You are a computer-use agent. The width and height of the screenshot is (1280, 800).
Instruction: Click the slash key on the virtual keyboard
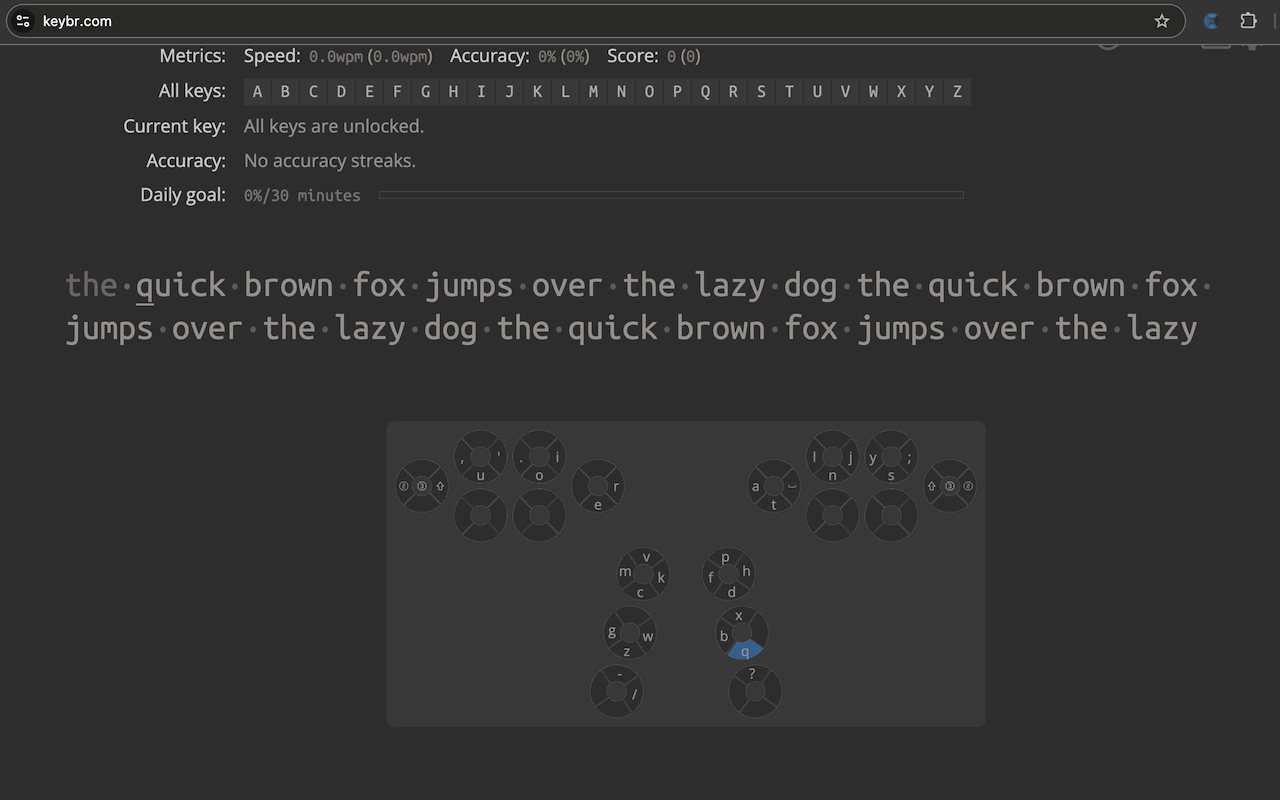point(632,693)
